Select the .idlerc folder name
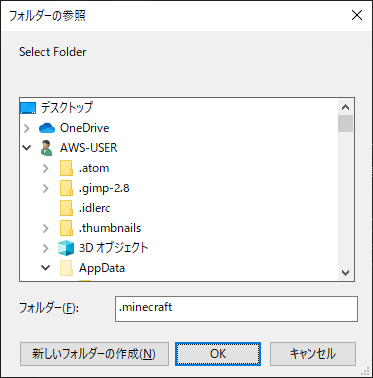The height and width of the screenshot is (378, 373). pyautogui.click(x=94, y=208)
